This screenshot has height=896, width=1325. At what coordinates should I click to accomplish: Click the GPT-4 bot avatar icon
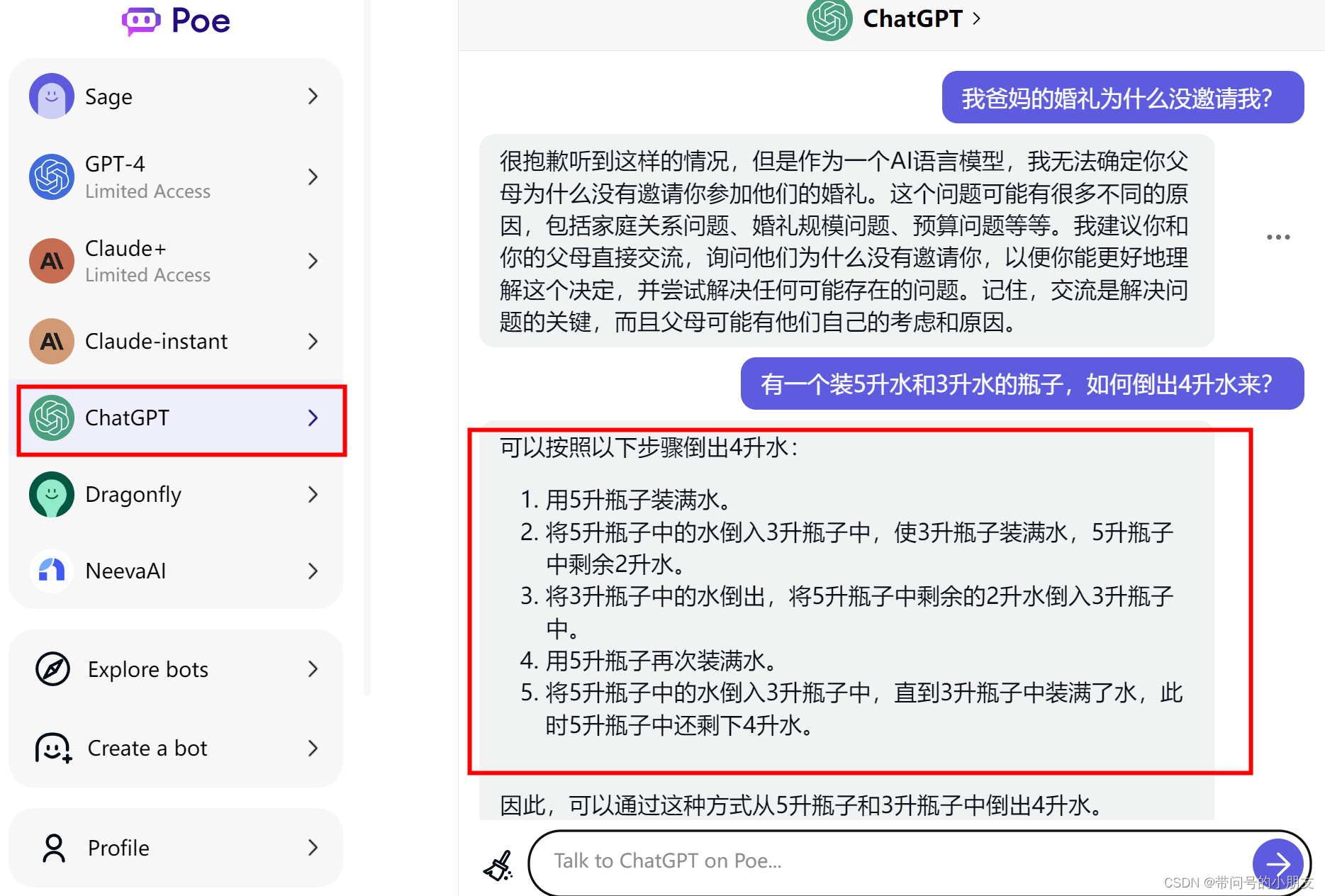click(52, 177)
